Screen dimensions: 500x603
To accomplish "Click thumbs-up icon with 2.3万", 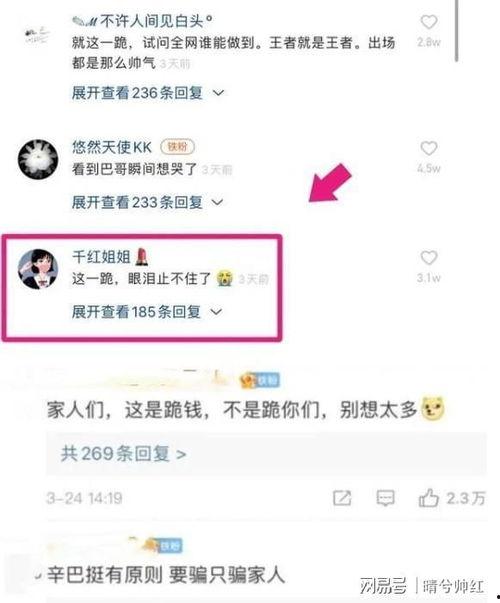I will tap(428, 498).
